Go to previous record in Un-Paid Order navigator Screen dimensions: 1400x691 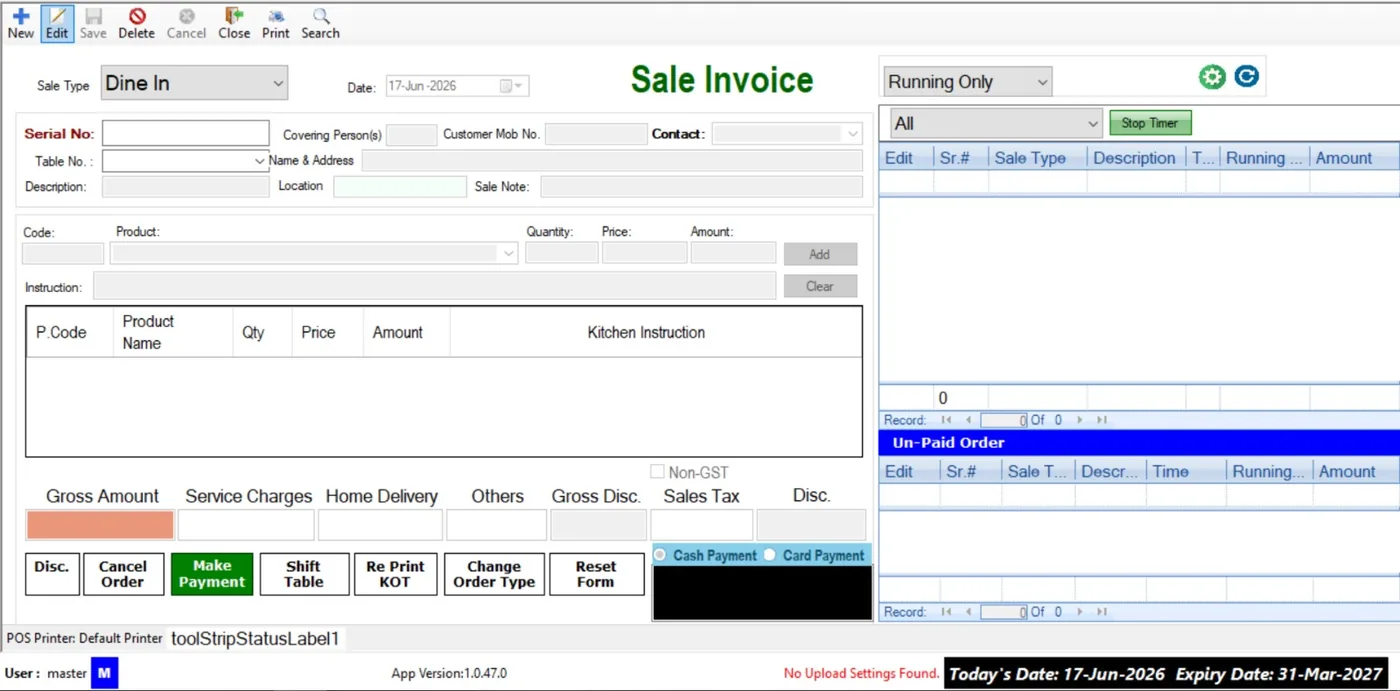968,612
